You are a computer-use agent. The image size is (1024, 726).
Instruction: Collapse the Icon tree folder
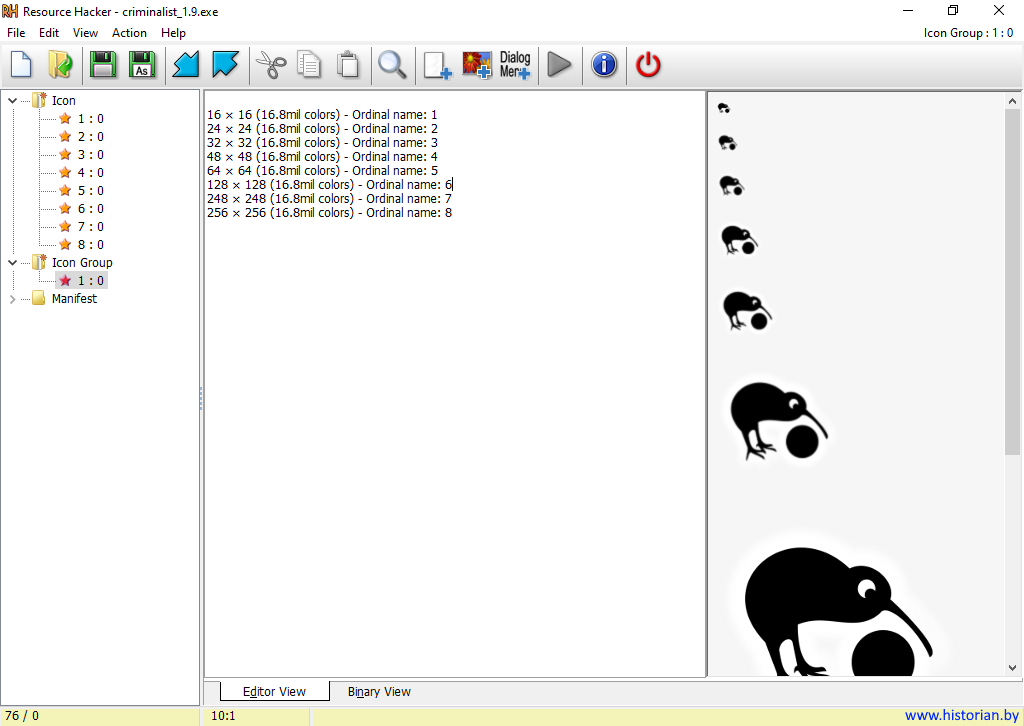pyautogui.click(x=12, y=100)
